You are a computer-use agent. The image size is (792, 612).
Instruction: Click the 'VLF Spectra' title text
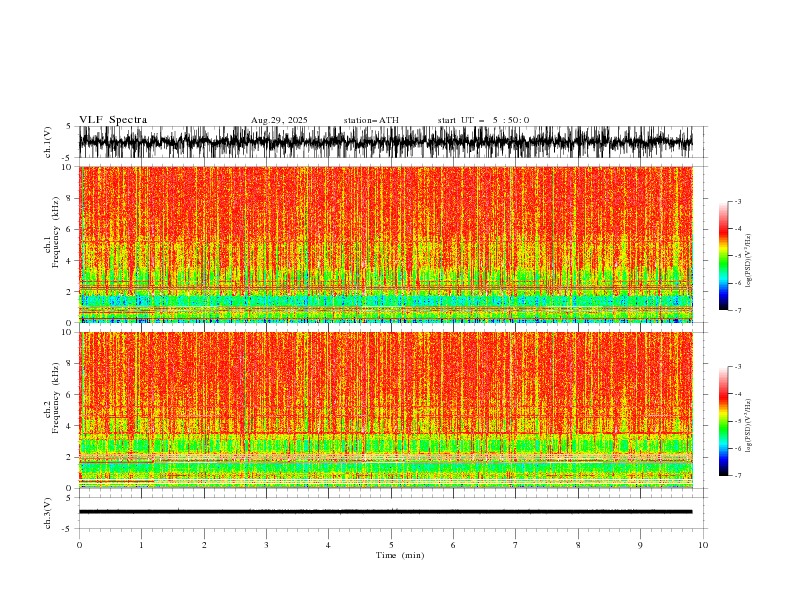click(x=113, y=120)
